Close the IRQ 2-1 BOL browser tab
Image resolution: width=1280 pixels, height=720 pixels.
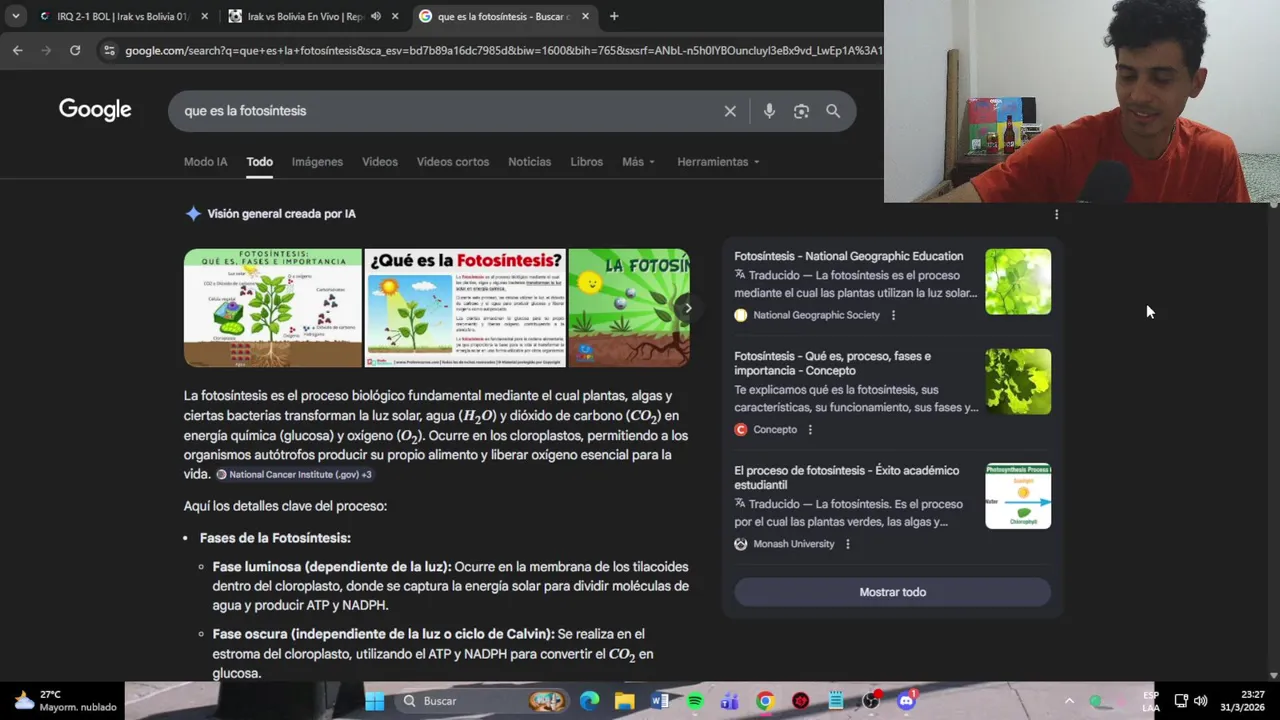point(205,16)
